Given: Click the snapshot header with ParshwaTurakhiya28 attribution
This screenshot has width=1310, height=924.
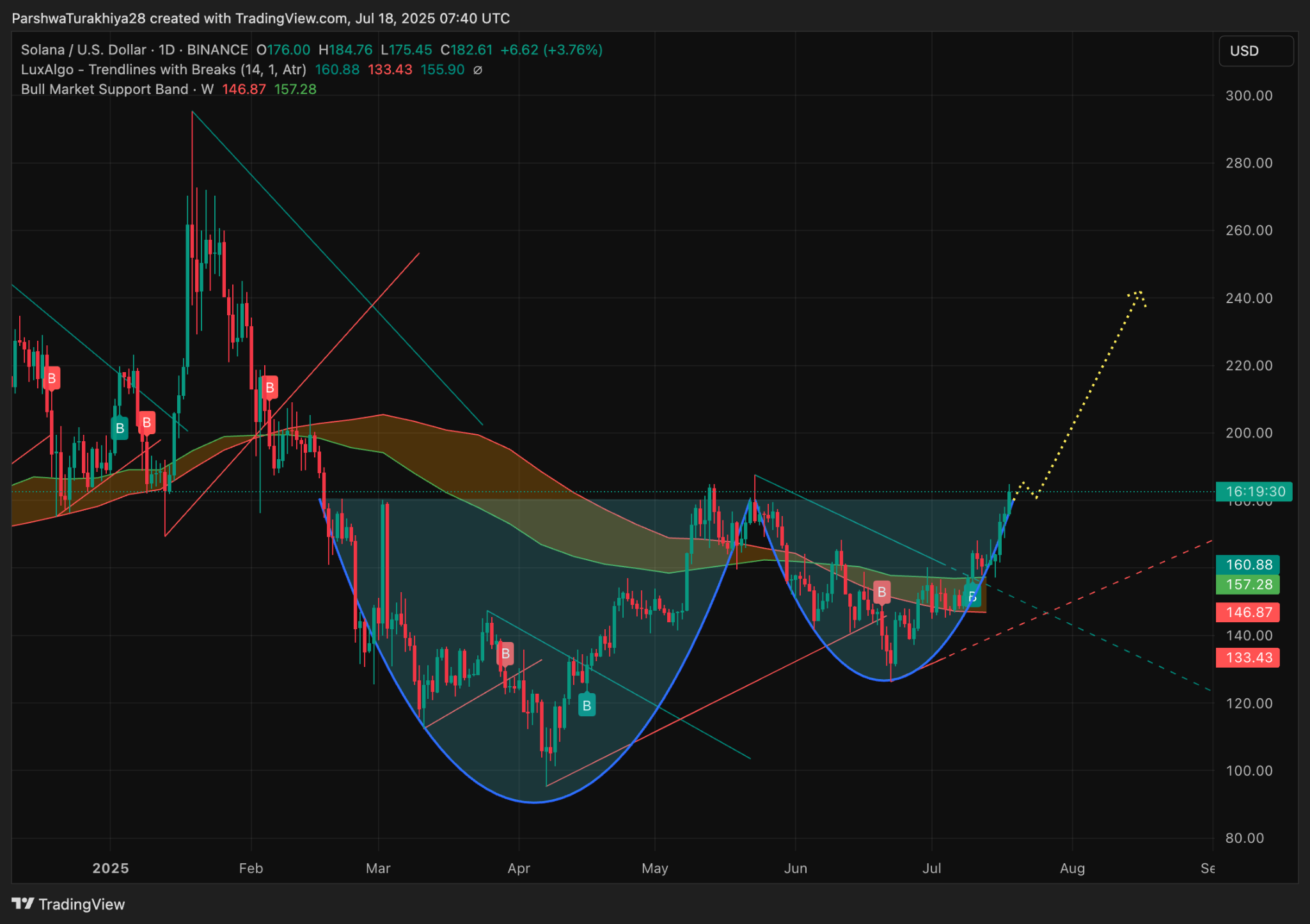Looking at the screenshot, I should click(x=261, y=19).
